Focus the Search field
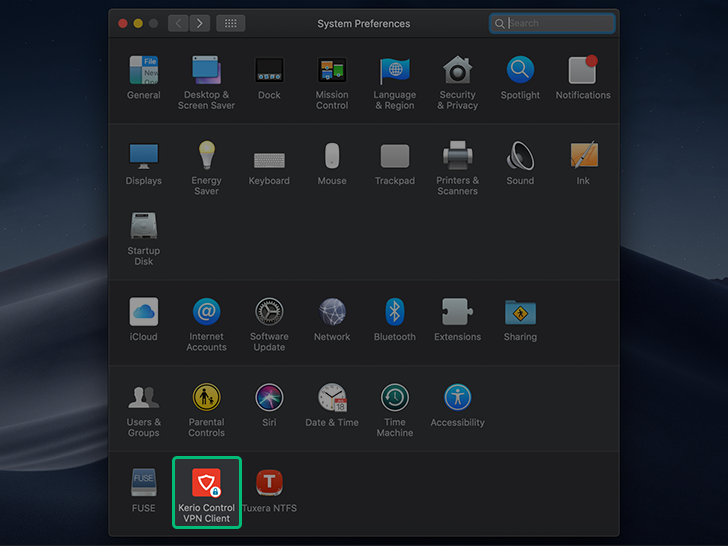 (x=552, y=23)
